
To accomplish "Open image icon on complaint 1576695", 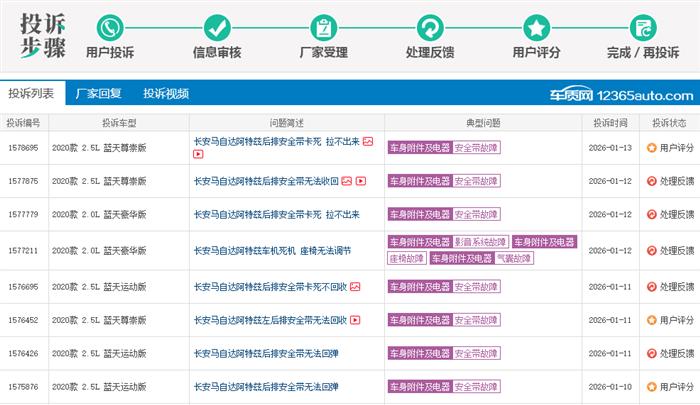I will (x=355, y=286).
